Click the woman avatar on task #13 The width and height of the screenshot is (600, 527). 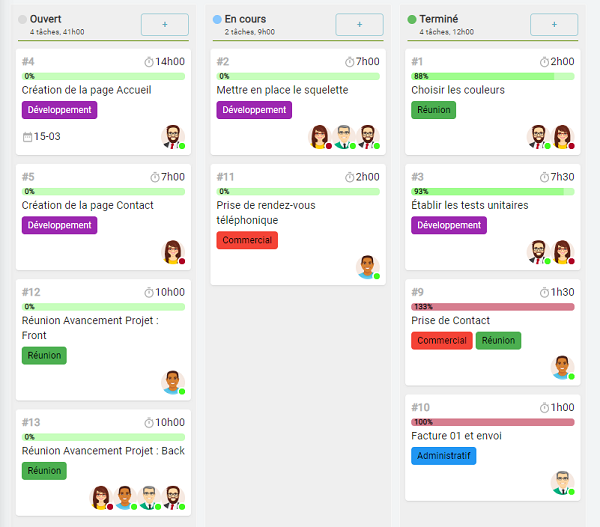click(101, 498)
